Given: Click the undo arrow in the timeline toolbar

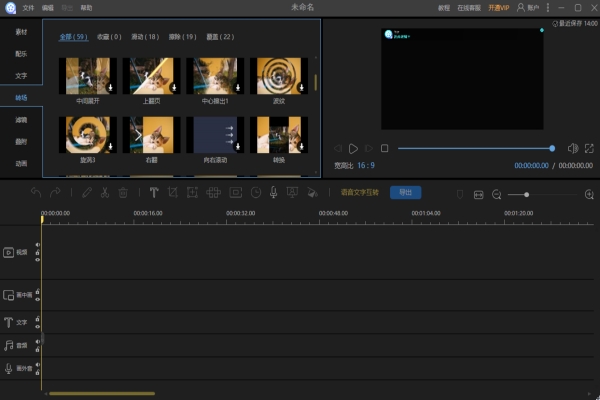Looking at the screenshot, I should pyautogui.click(x=36, y=193).
